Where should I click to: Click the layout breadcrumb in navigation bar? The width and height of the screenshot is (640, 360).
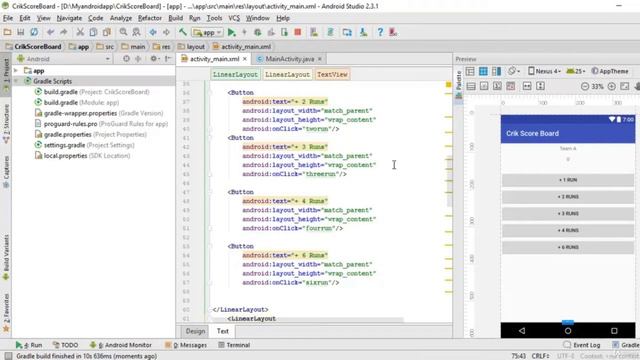[x=191, y=47]
